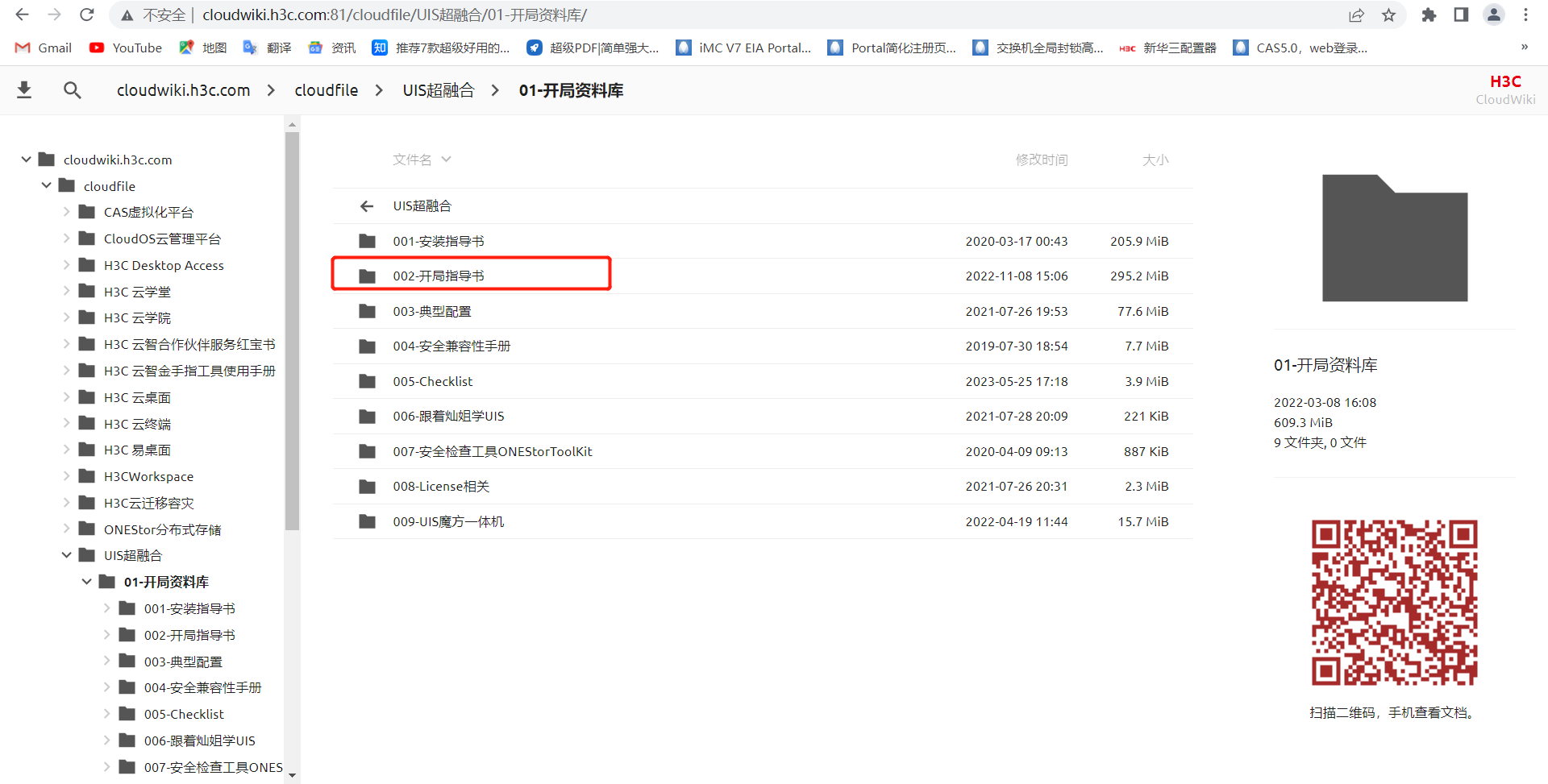Click folder icon of 009-UIS魔方一体机 row
1548x784 pixels.
pyautogui.click(x=367, y=521)
